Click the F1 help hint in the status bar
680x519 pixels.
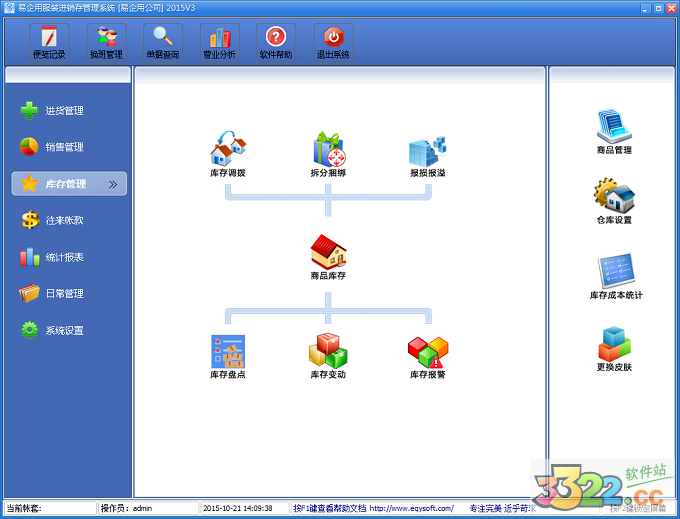[330, 508]
